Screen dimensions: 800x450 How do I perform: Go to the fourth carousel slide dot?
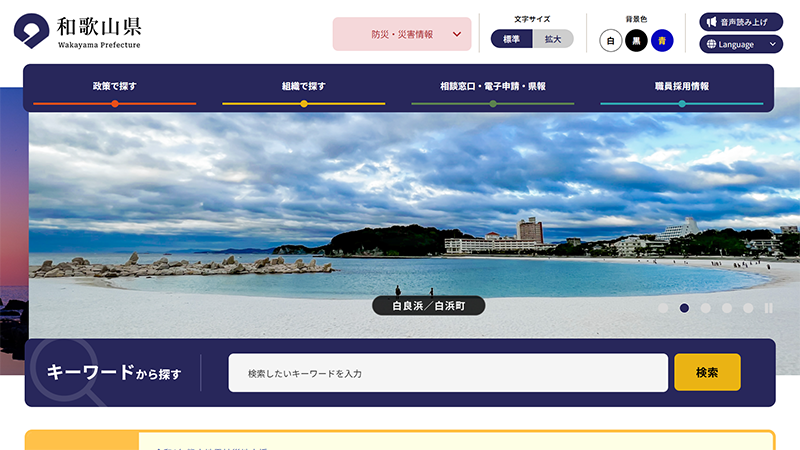(x=727, y=308)
